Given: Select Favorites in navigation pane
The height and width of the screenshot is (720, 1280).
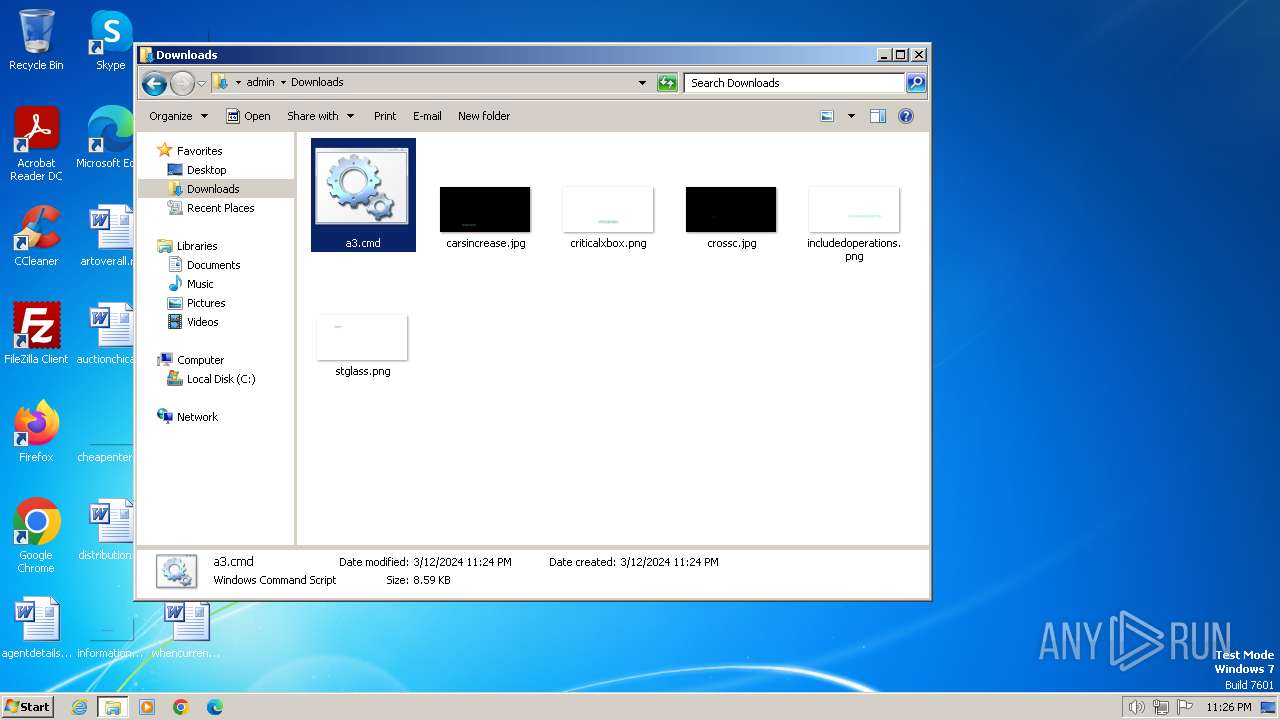Looking at the screenshot, I should 190,151.
